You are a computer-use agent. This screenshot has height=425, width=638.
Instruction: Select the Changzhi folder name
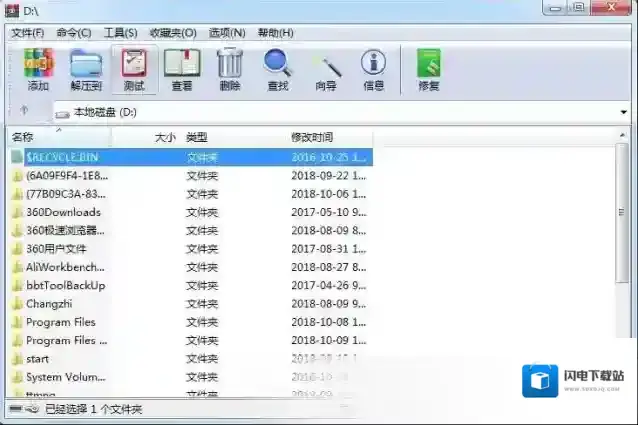[x=49, y=304]
